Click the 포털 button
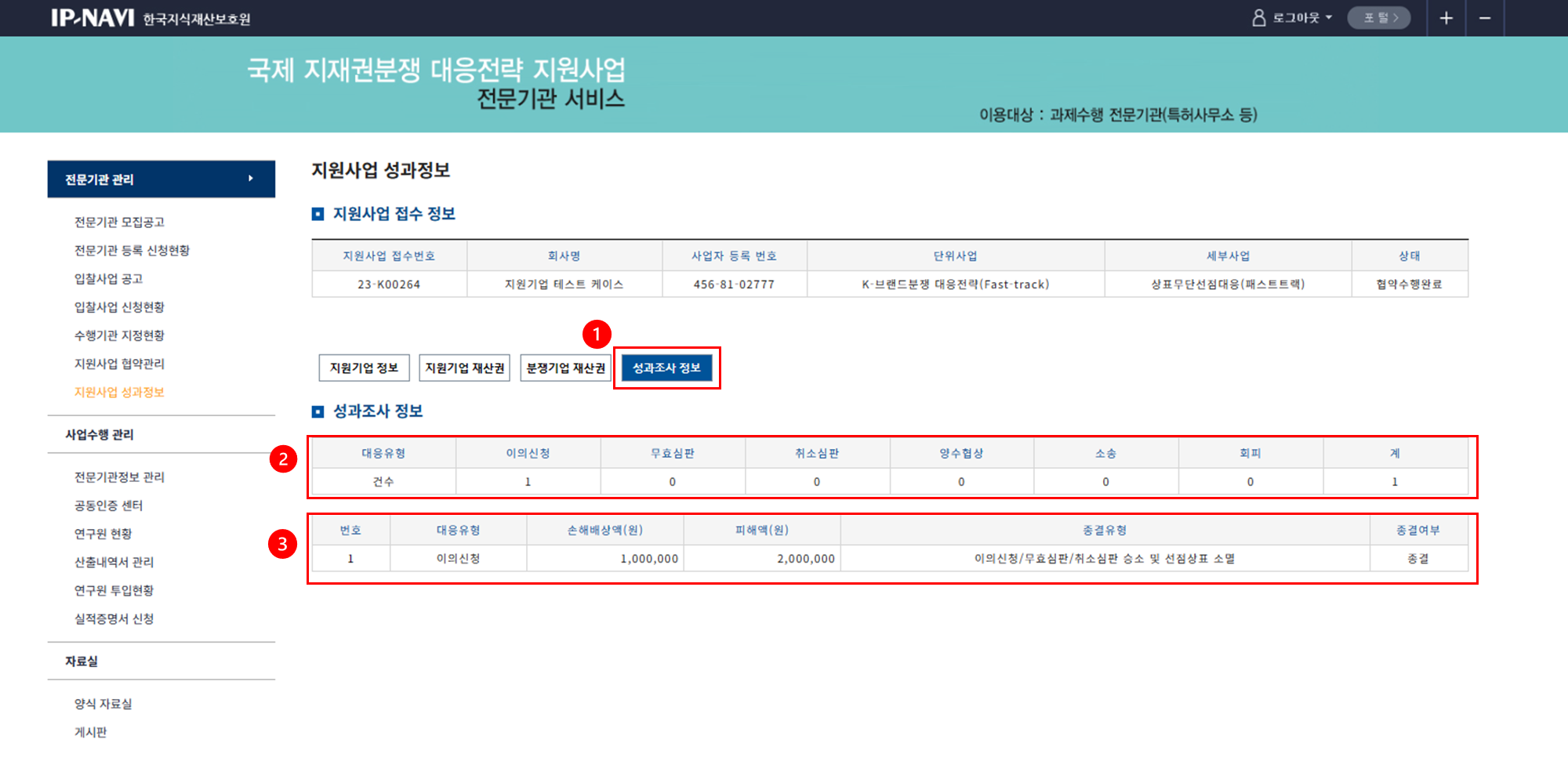The width and height of the screenshot is (1568, 761). tap(1379, 18)
